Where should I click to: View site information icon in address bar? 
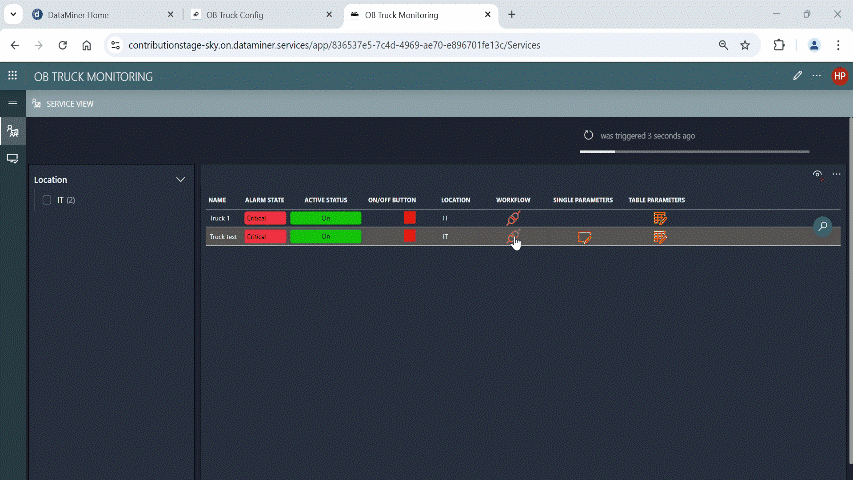(115, 45)
